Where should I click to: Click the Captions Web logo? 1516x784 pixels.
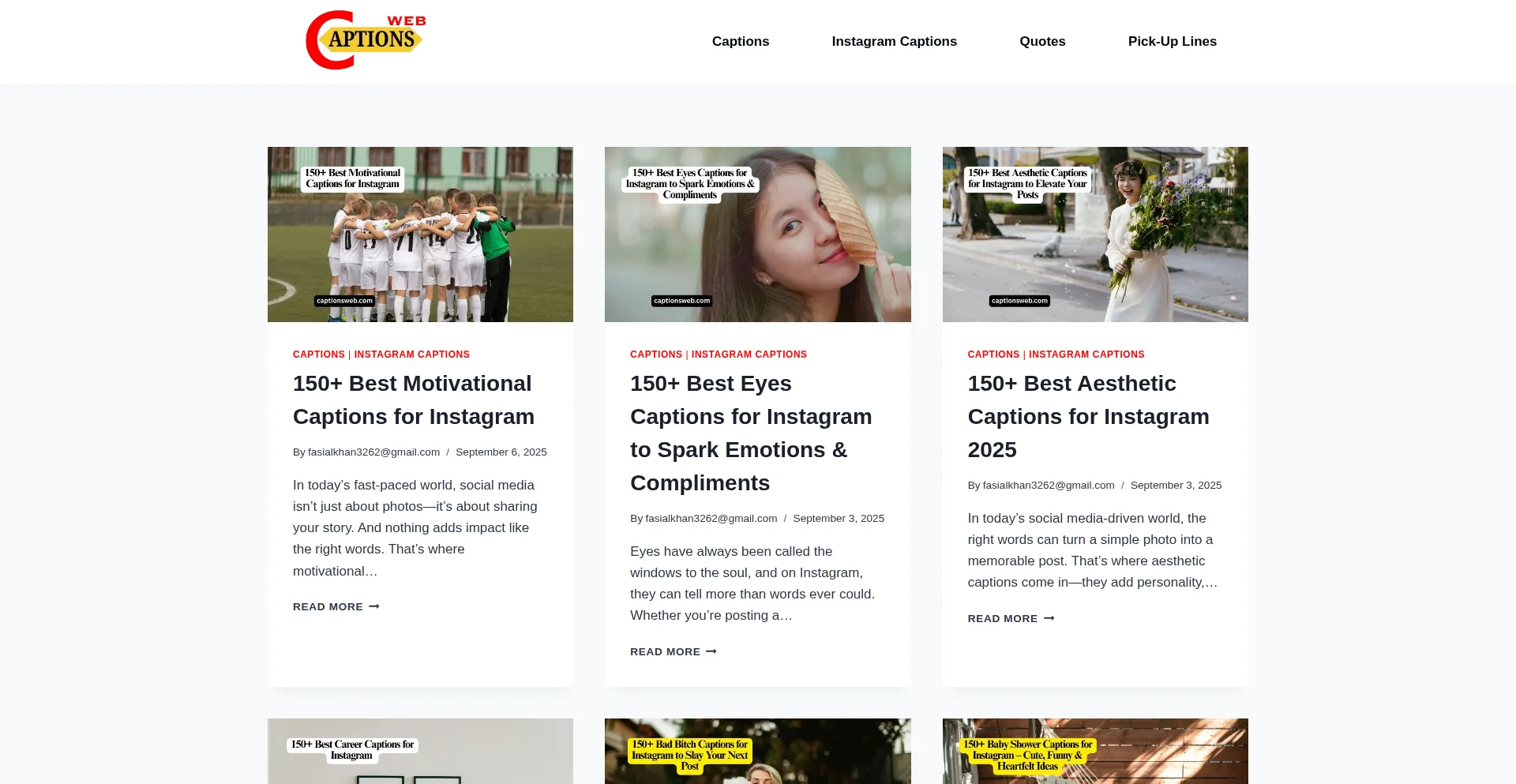[366, 40]
